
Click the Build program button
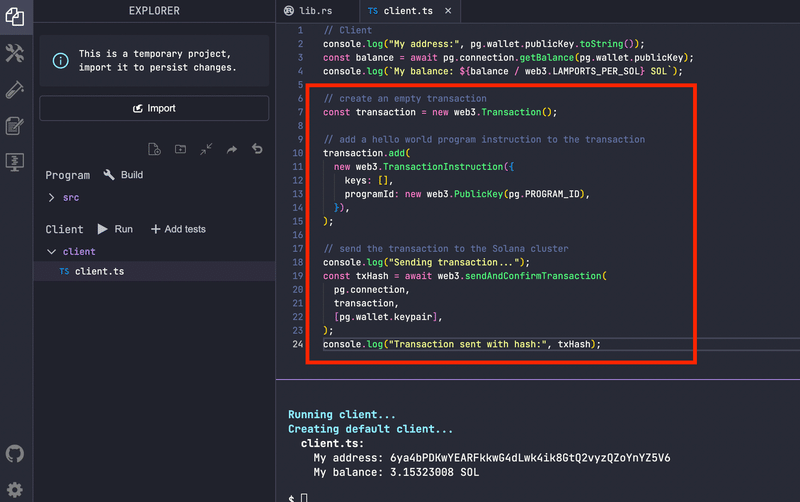[x=123, y=175]
